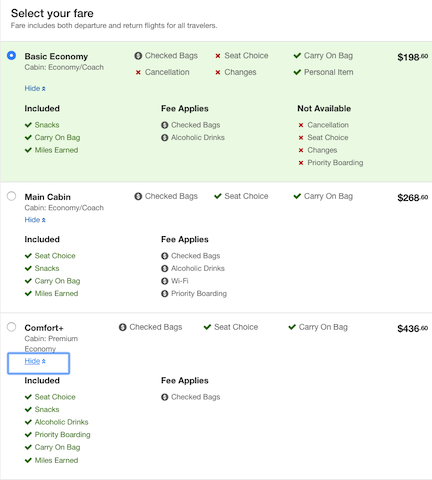Click the $198.60 Basic Economy price
This screenshot has height=480, width=432.
coord(413,57)
